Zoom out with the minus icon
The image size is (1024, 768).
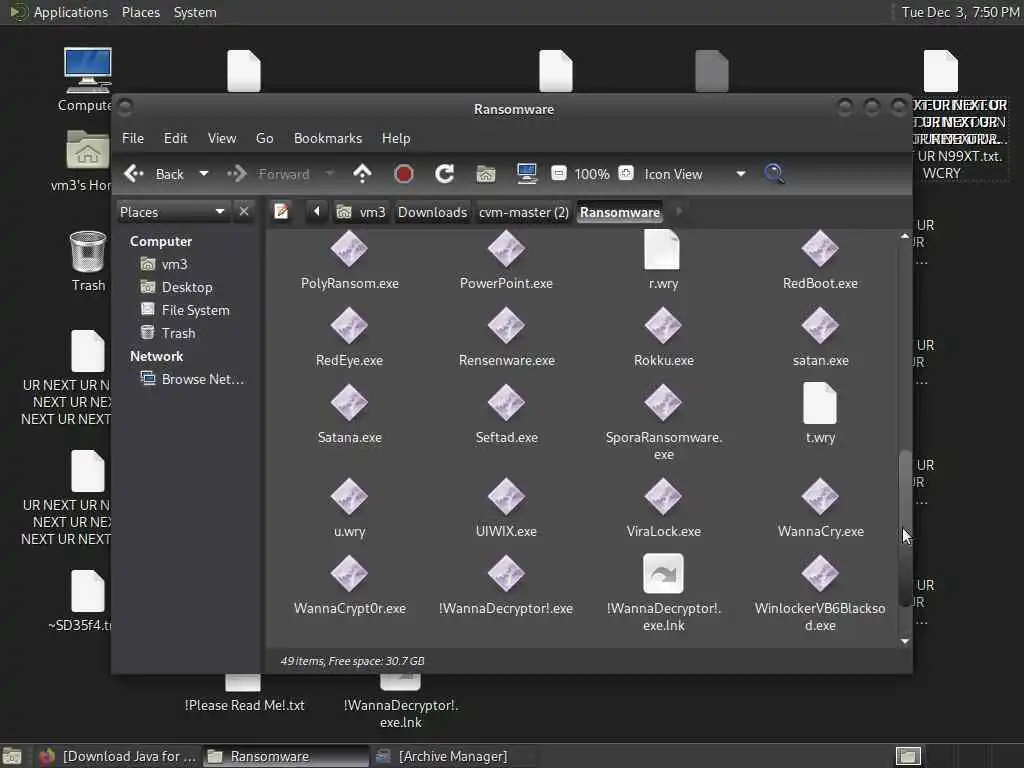559,173
